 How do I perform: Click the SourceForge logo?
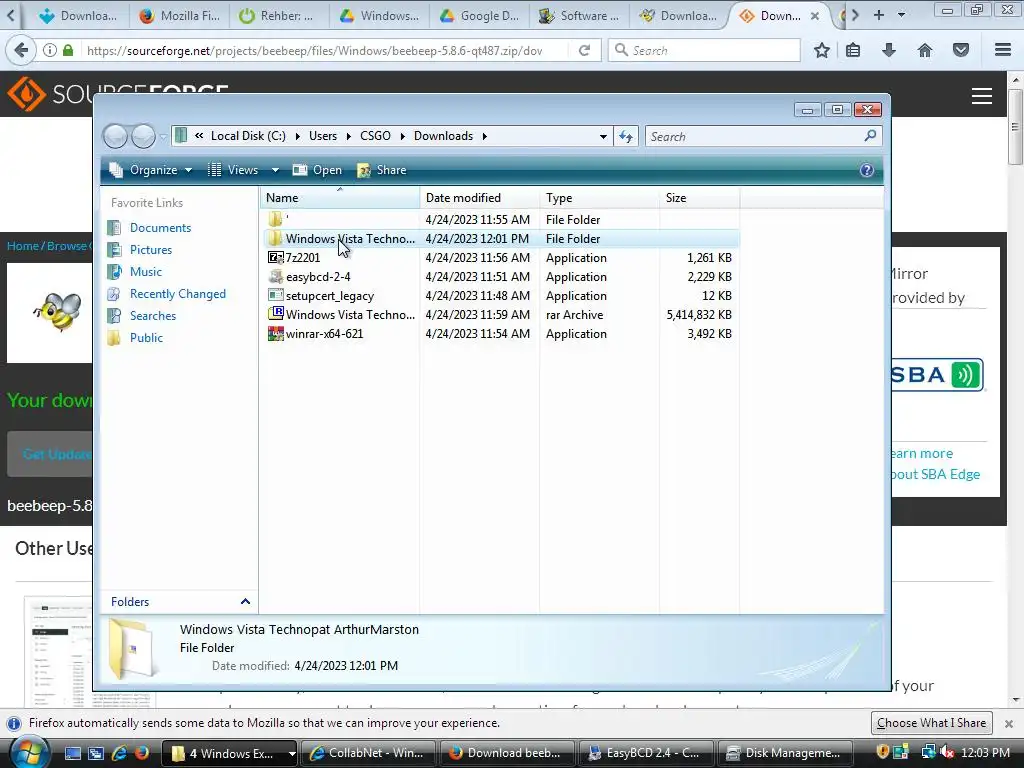pyautogui.click(x=118, y=94)
